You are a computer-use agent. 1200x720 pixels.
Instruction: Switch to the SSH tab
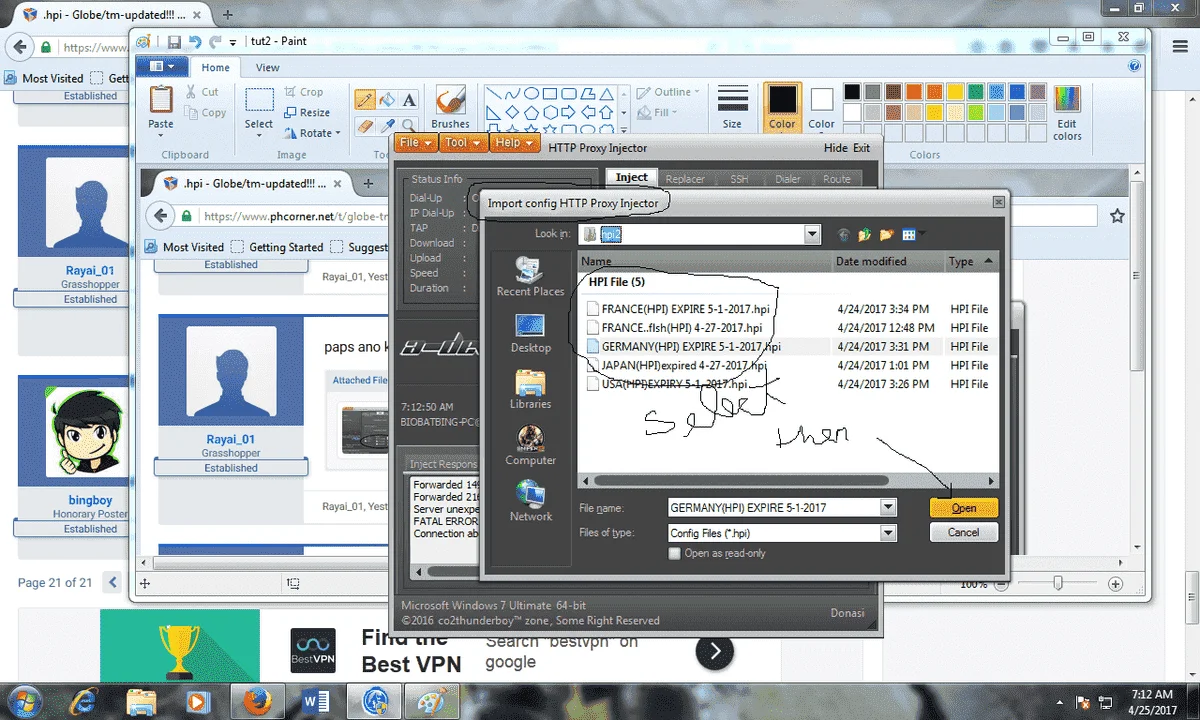pos(739,179)
